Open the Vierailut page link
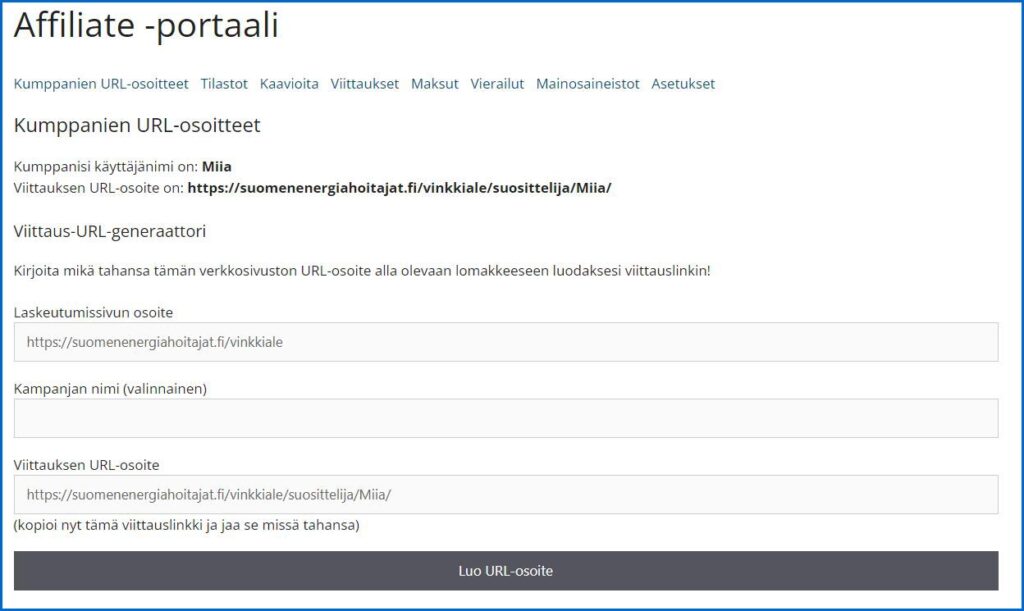Image resolution: width=1024 pixels, height=611 pixels. point(497,84)
